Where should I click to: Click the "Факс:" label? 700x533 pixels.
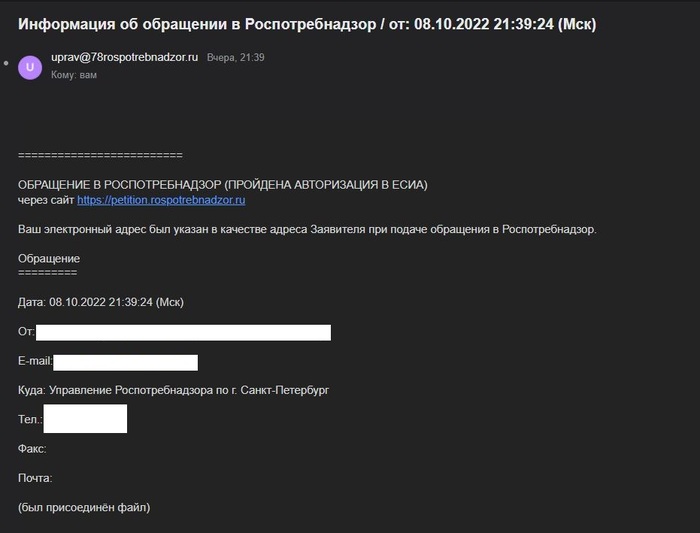33,449
